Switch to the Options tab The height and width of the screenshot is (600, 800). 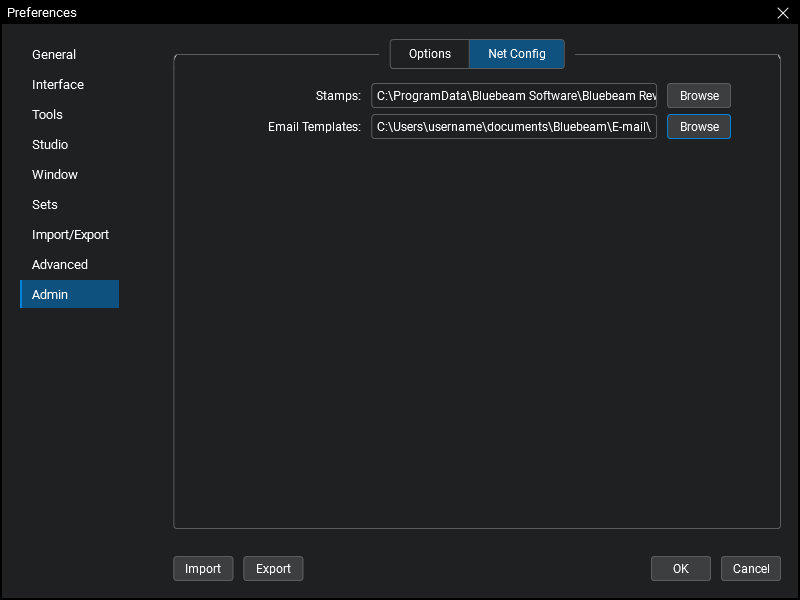click(430, 54)
